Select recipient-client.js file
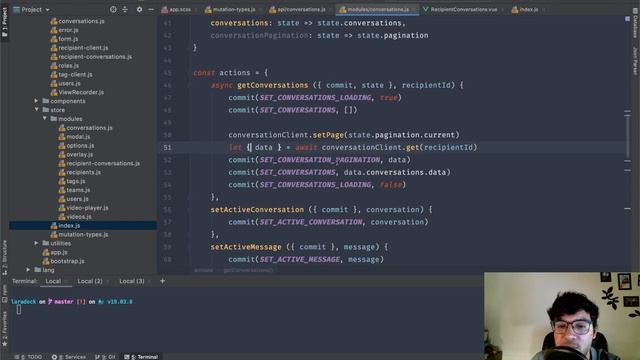The image size is (640, 360). click(83, 48)
